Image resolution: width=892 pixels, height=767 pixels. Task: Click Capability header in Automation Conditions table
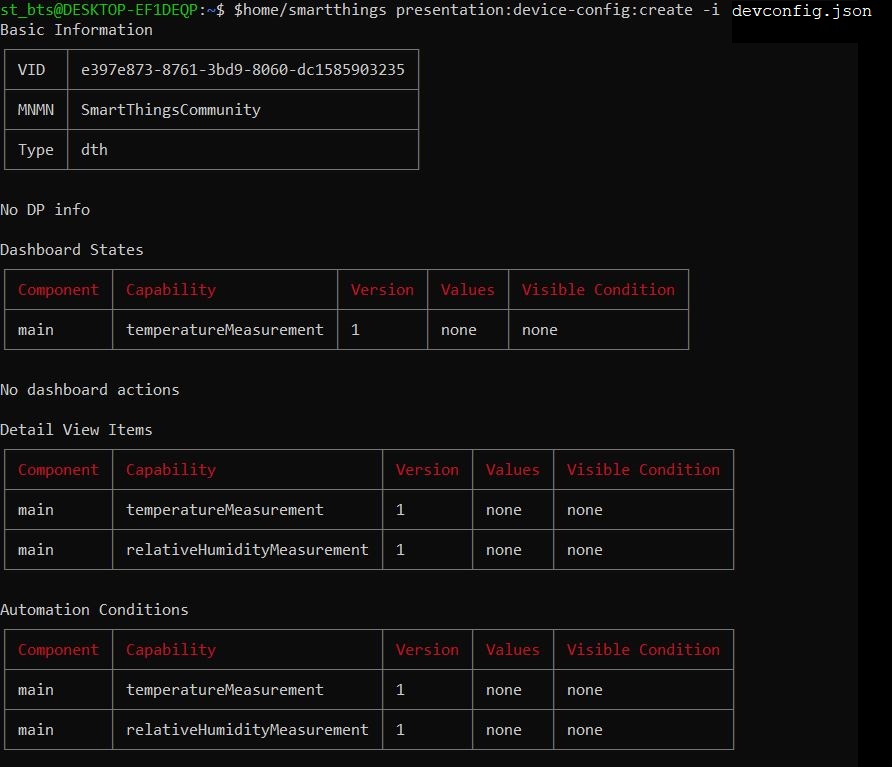pos(171,649)
